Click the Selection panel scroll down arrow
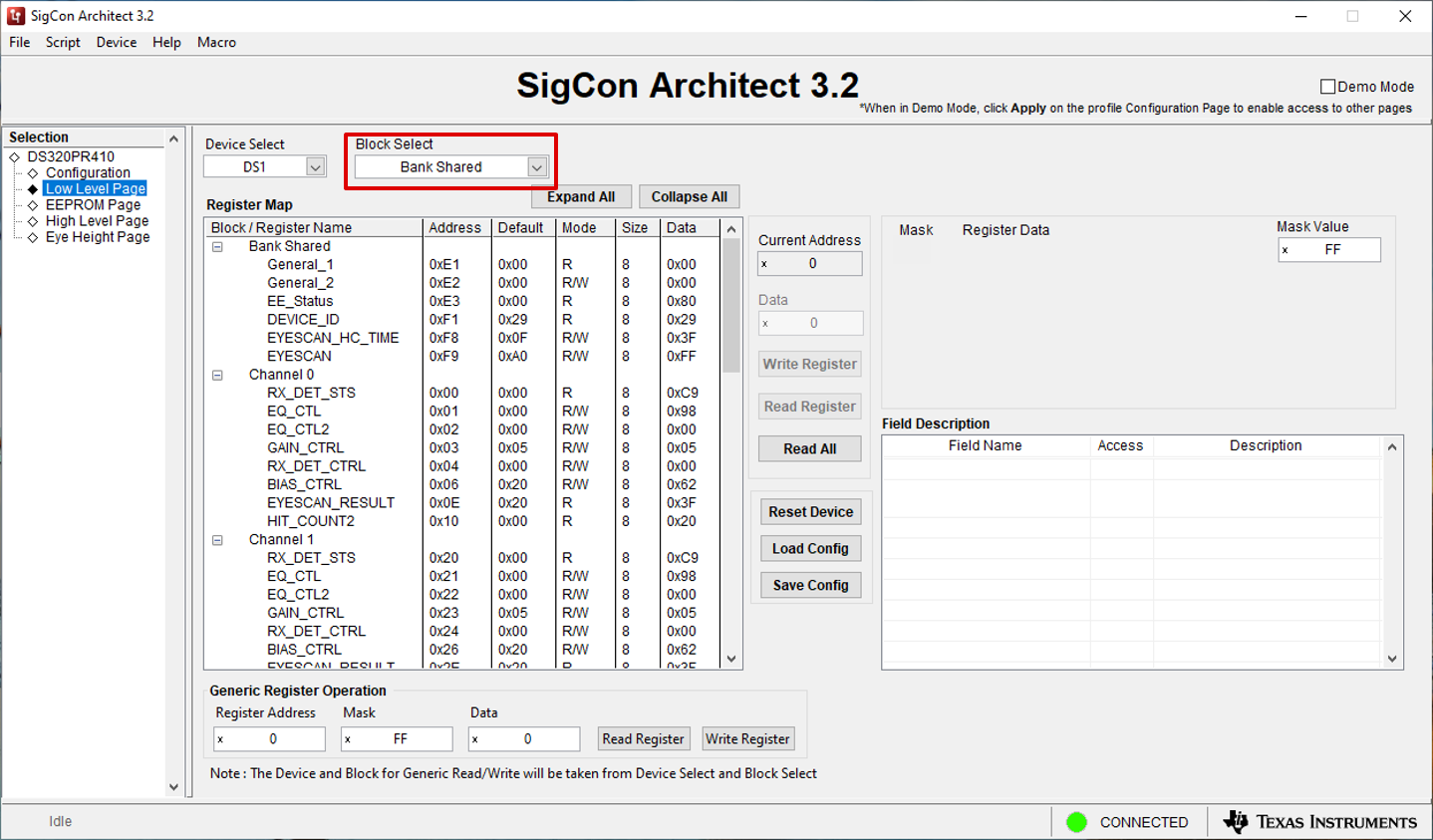The width and height of the screenshot is (1433, 840). tap(173, 787)
